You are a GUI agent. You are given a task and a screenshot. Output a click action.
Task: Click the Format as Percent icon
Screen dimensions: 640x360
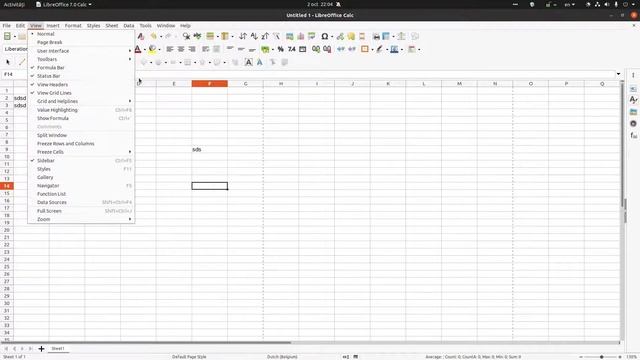[280, 49]
